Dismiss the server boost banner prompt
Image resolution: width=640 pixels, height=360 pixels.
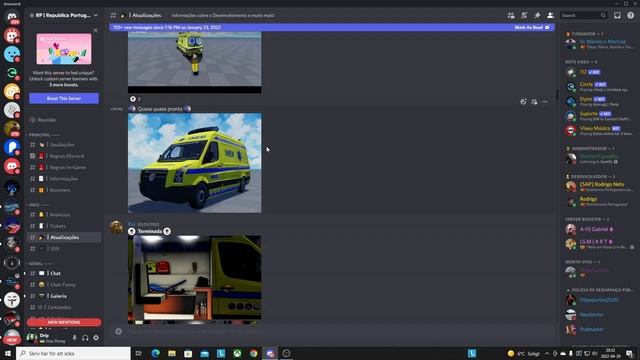96,30
